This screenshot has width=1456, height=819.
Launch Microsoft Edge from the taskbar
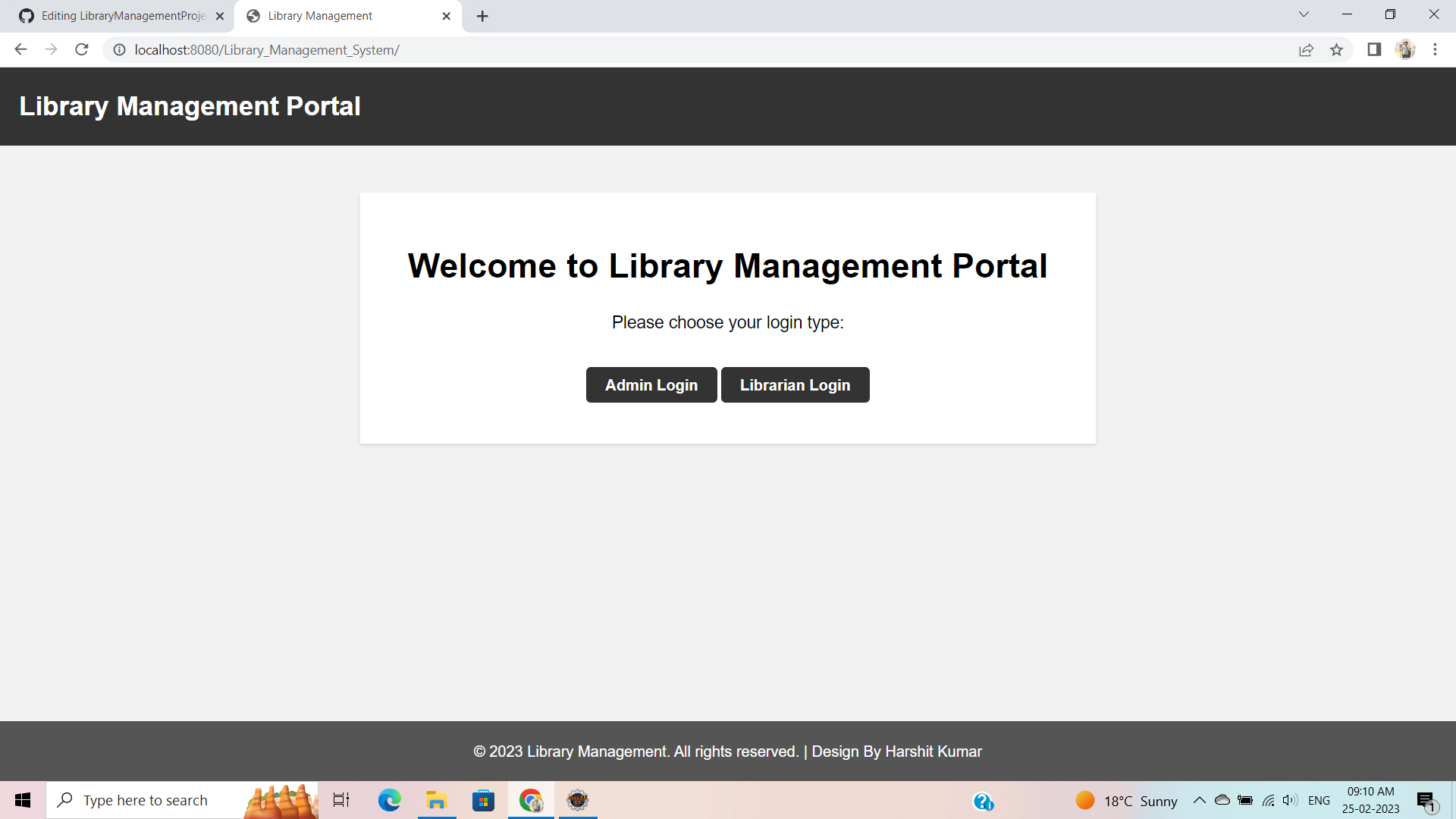click(x=390, y=800)
